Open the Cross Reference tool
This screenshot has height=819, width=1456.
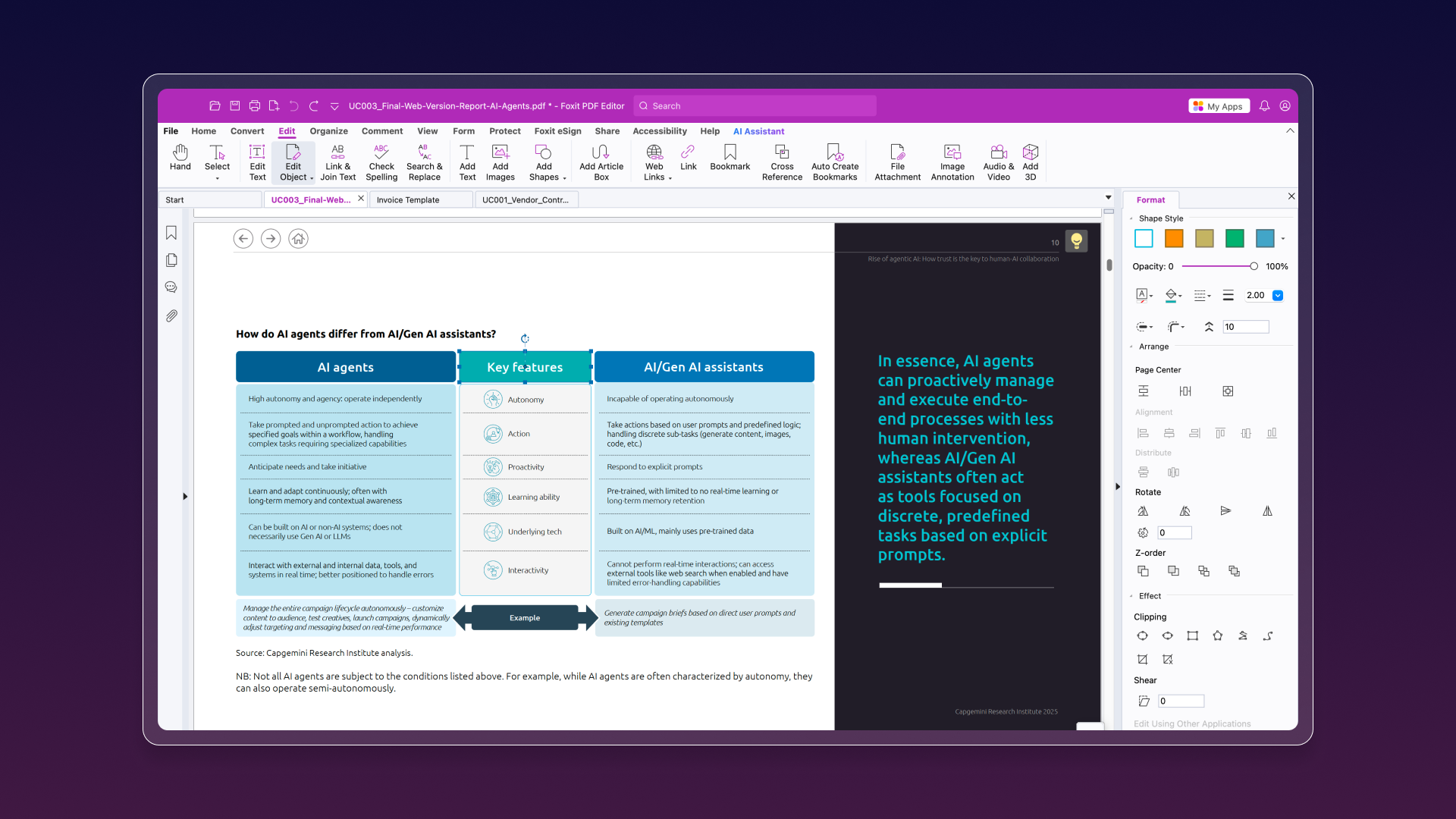(782, 160)
